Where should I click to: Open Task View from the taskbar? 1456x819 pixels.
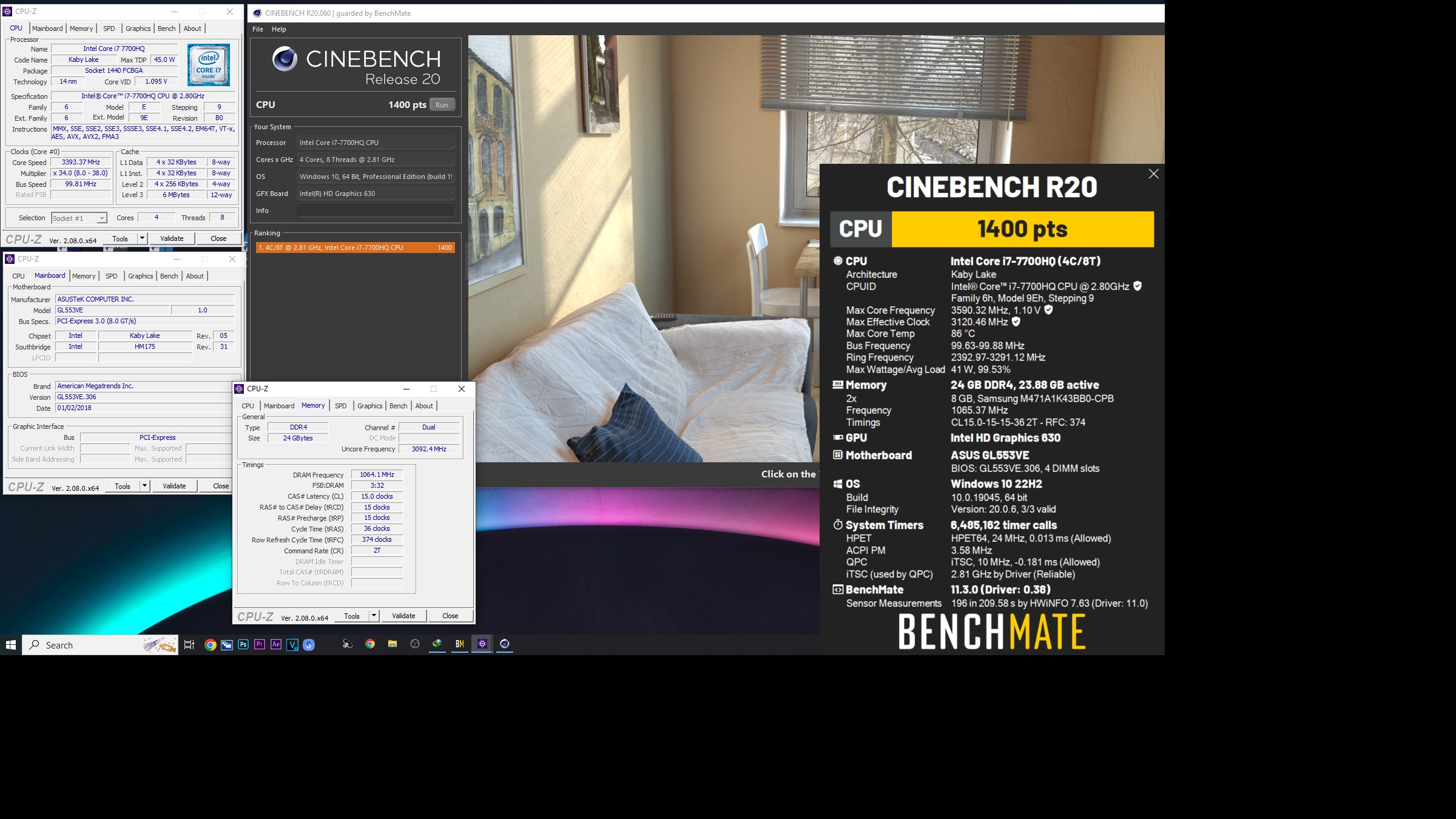(189, 645)
